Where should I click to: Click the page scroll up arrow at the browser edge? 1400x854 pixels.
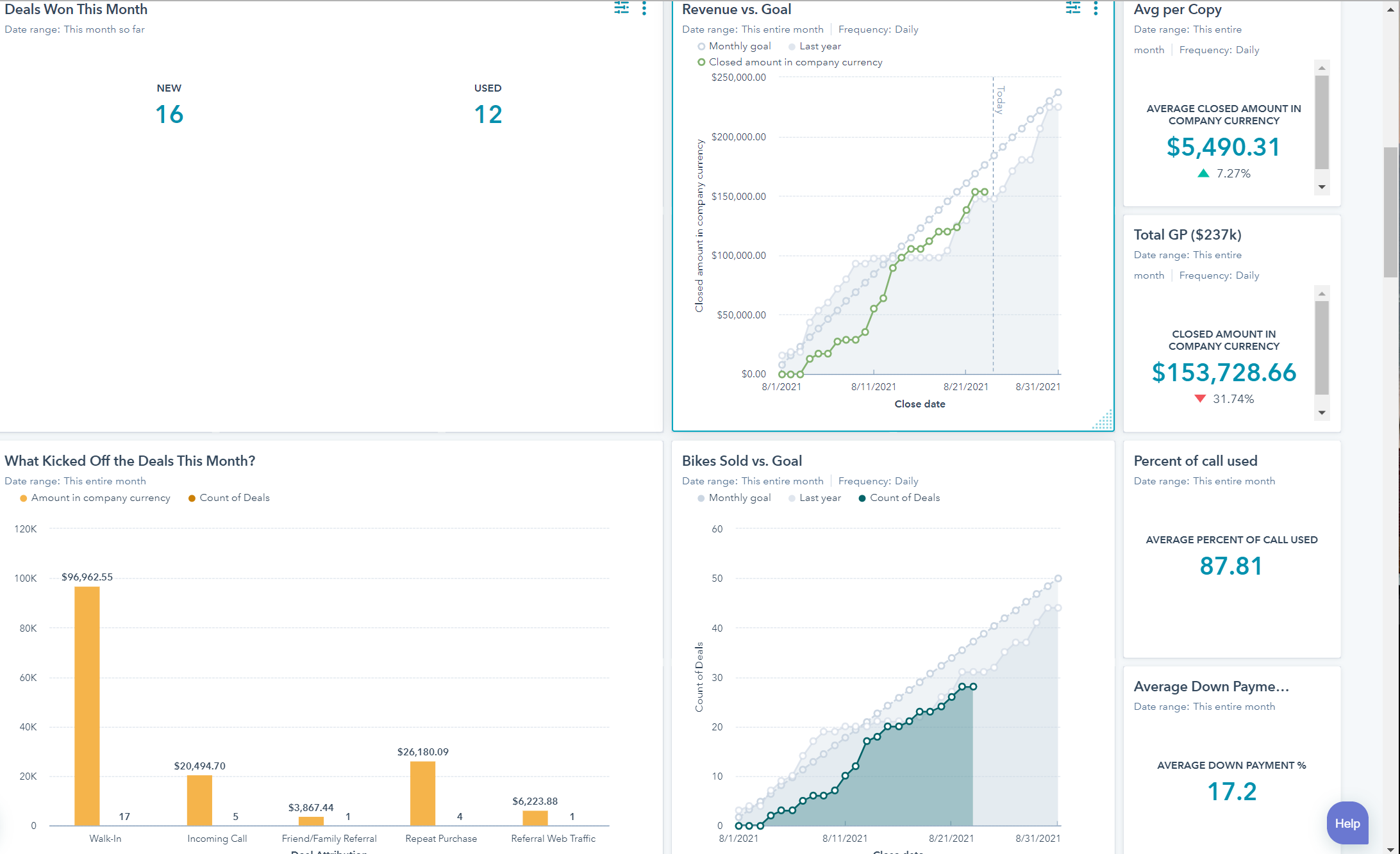click(x=1390, y=10)
